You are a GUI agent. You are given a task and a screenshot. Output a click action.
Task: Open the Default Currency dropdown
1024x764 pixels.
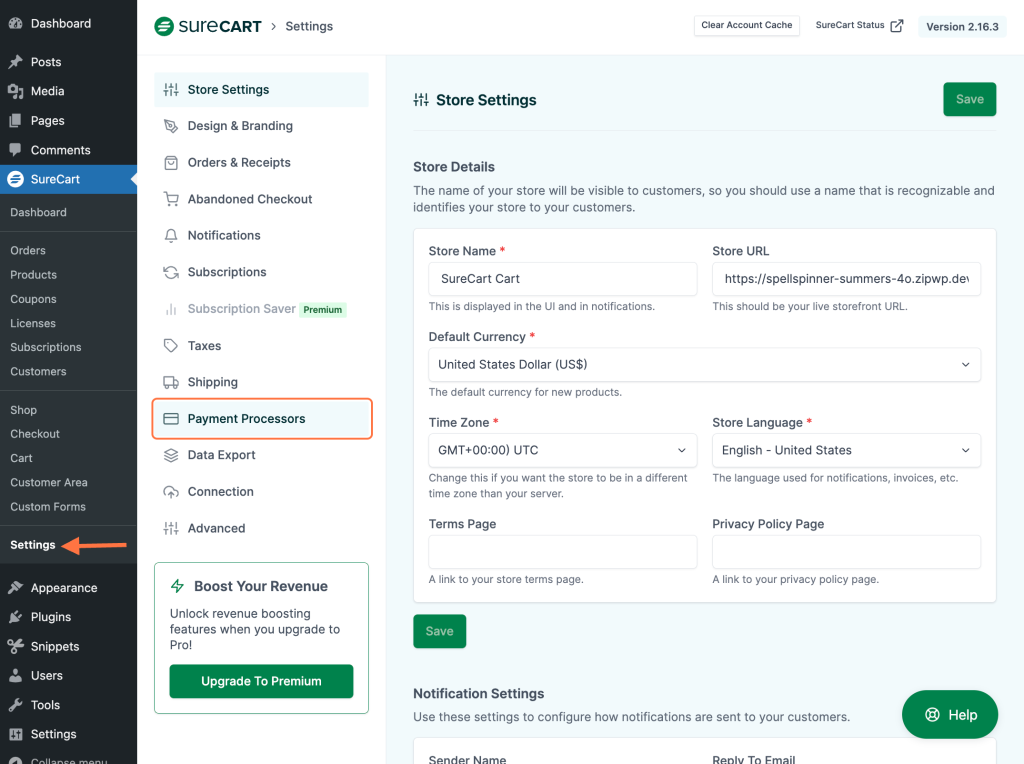(x=704, y=365)
